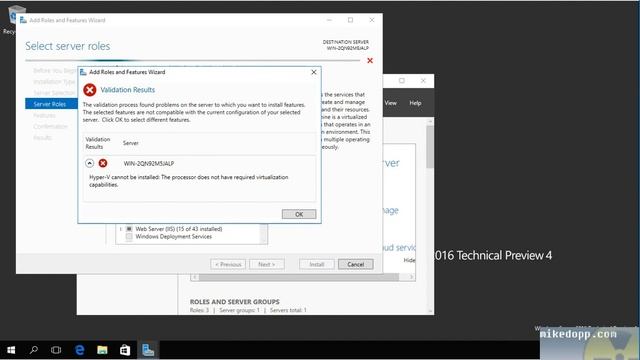Collapse the WIN-2QN92M5JALP validation result row
Screen dimensions: 640x360
point(89,163)
